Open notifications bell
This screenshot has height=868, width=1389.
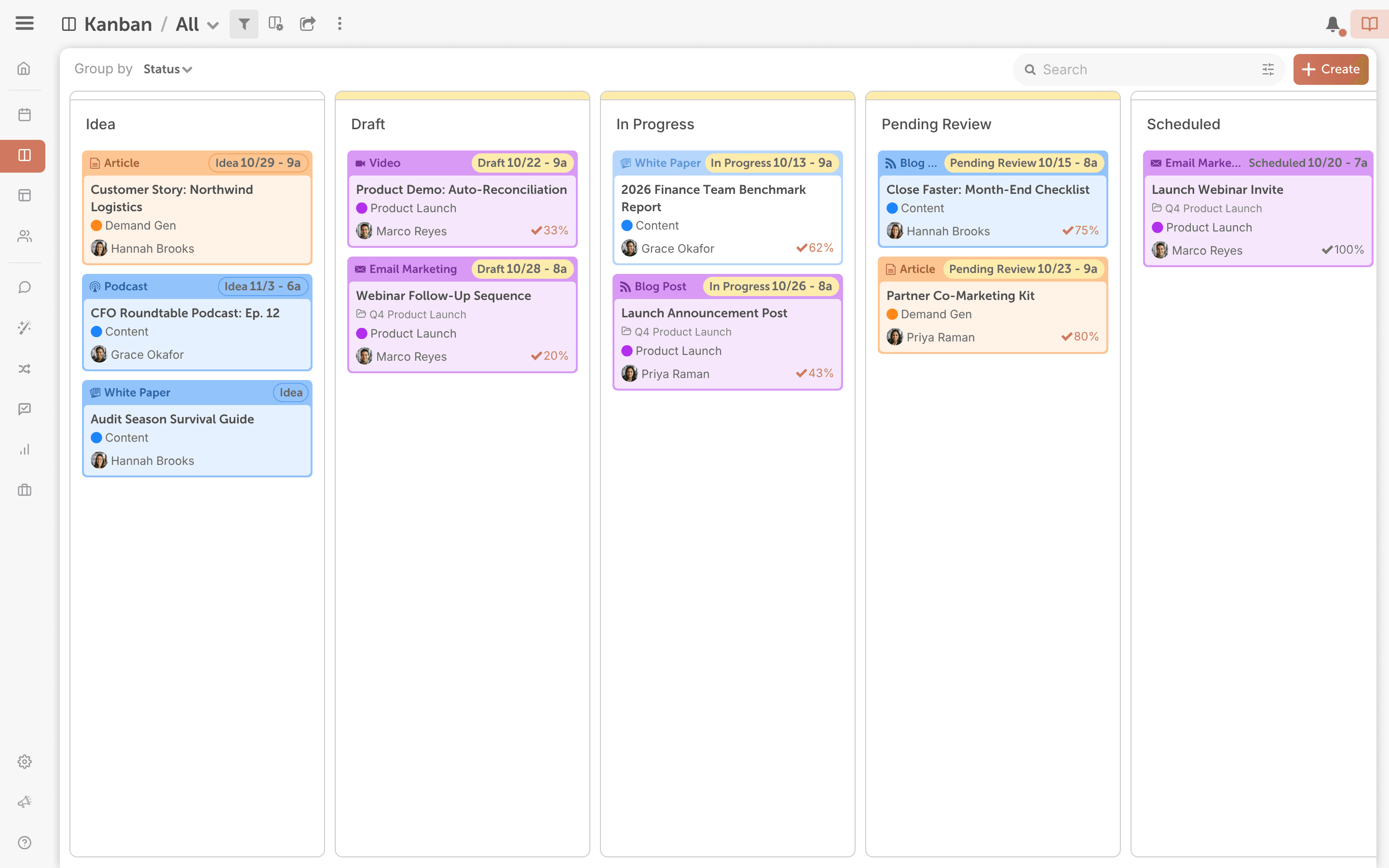(1333, 24)
